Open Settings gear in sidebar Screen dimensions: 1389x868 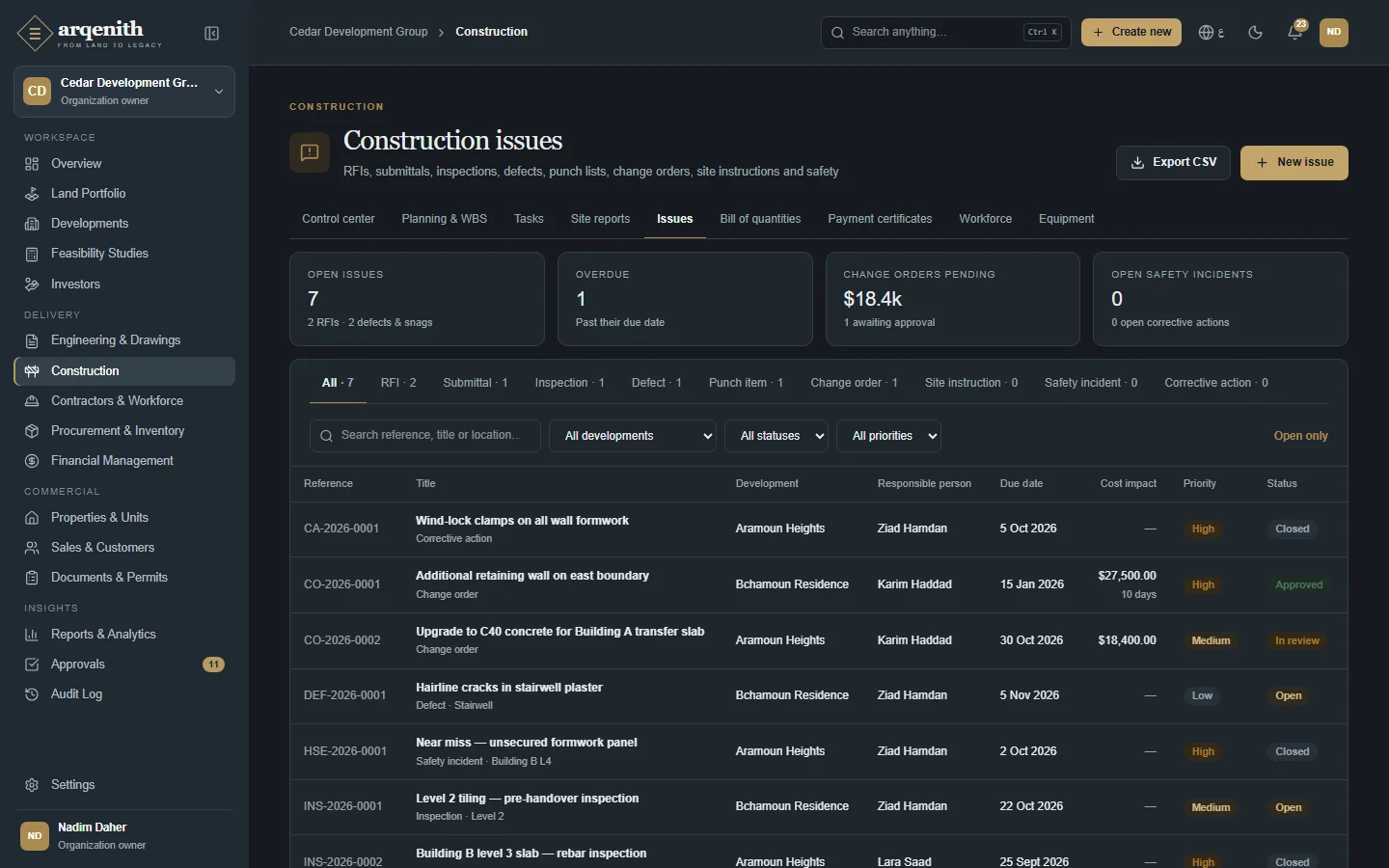point(32,785)
